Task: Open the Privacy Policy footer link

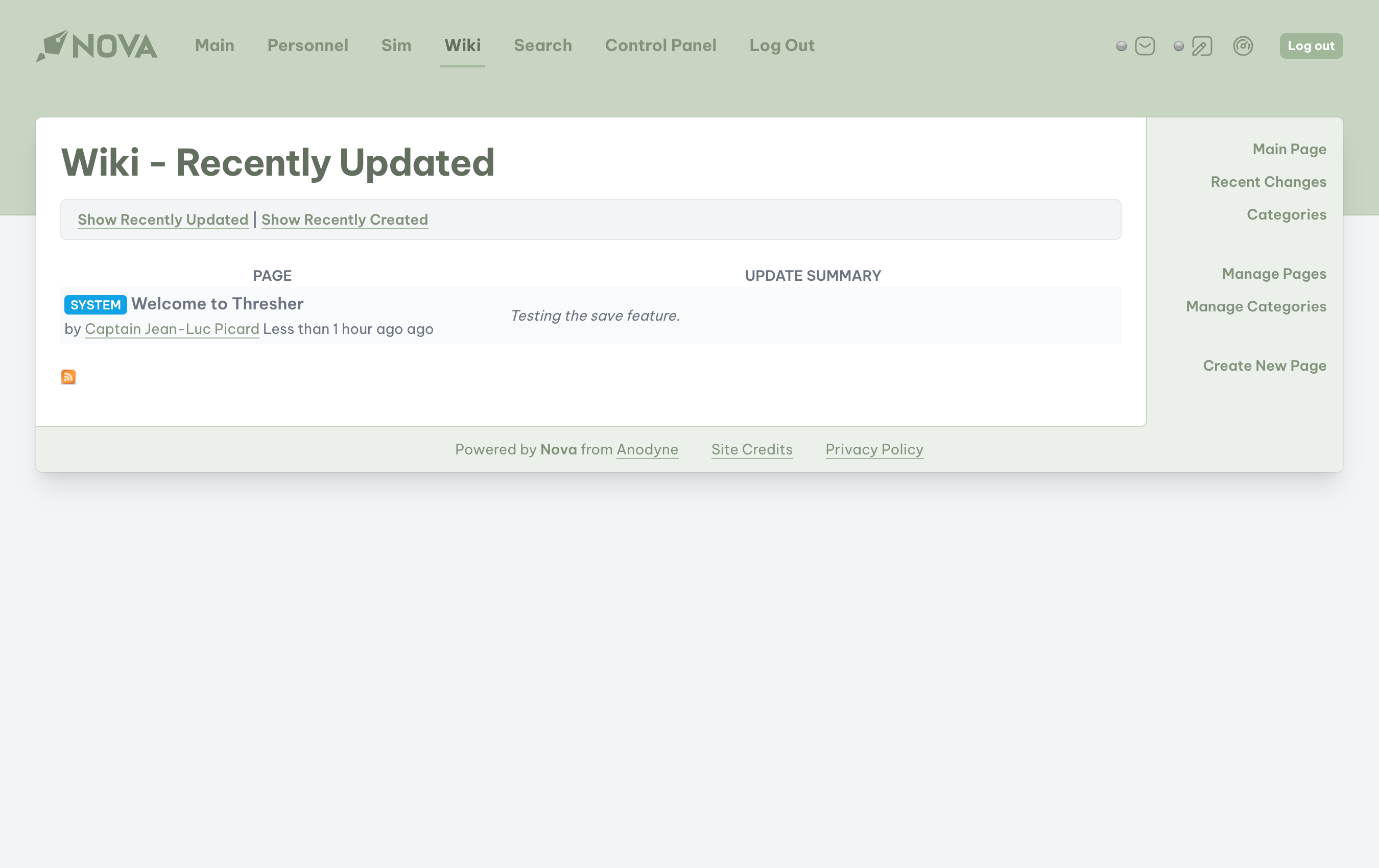Action: [874, 449]
